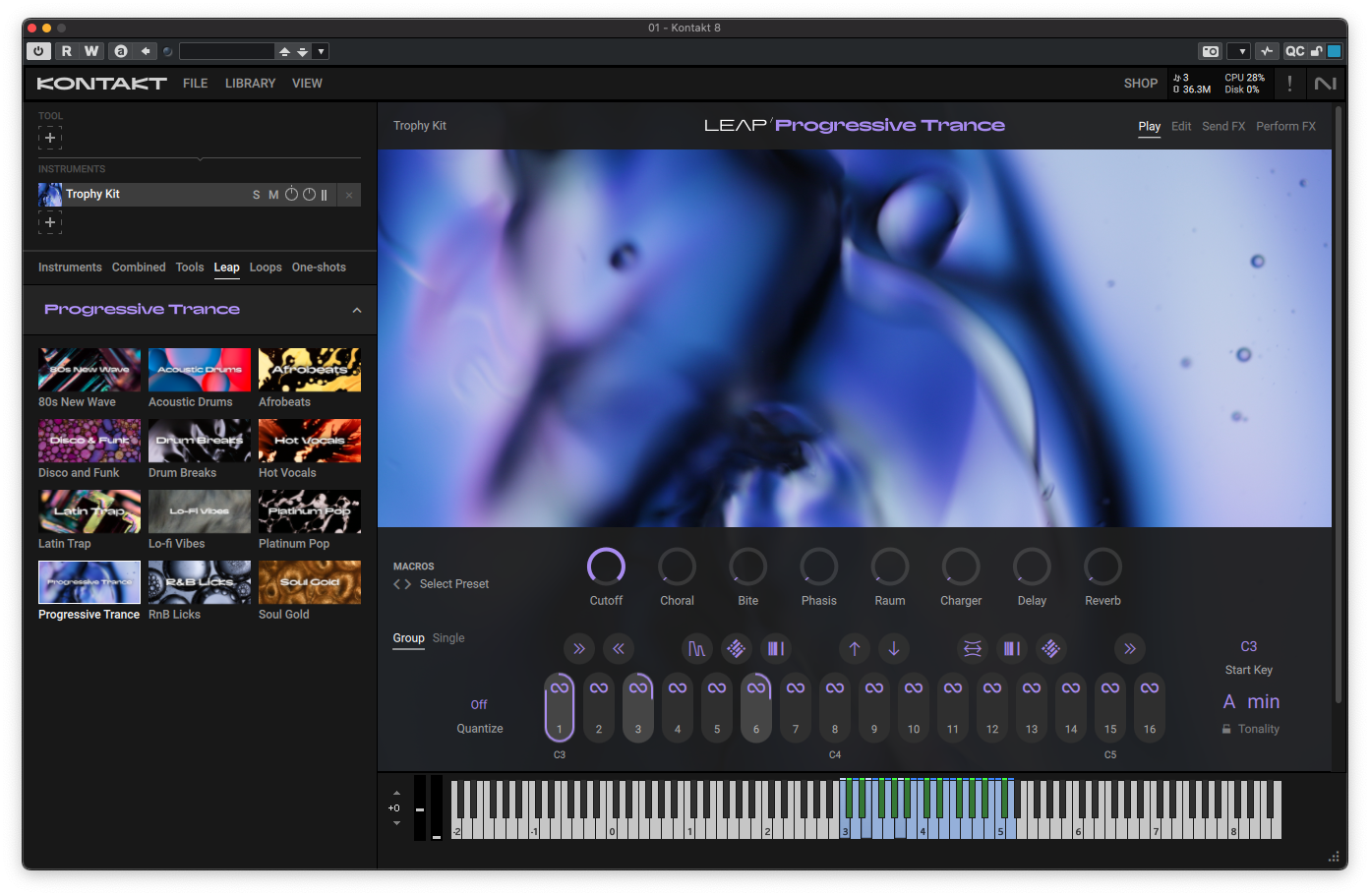This screenshot has width=1370, height=896.
Task: Load previous preset with up arrow
Action: tap(284, 51)
